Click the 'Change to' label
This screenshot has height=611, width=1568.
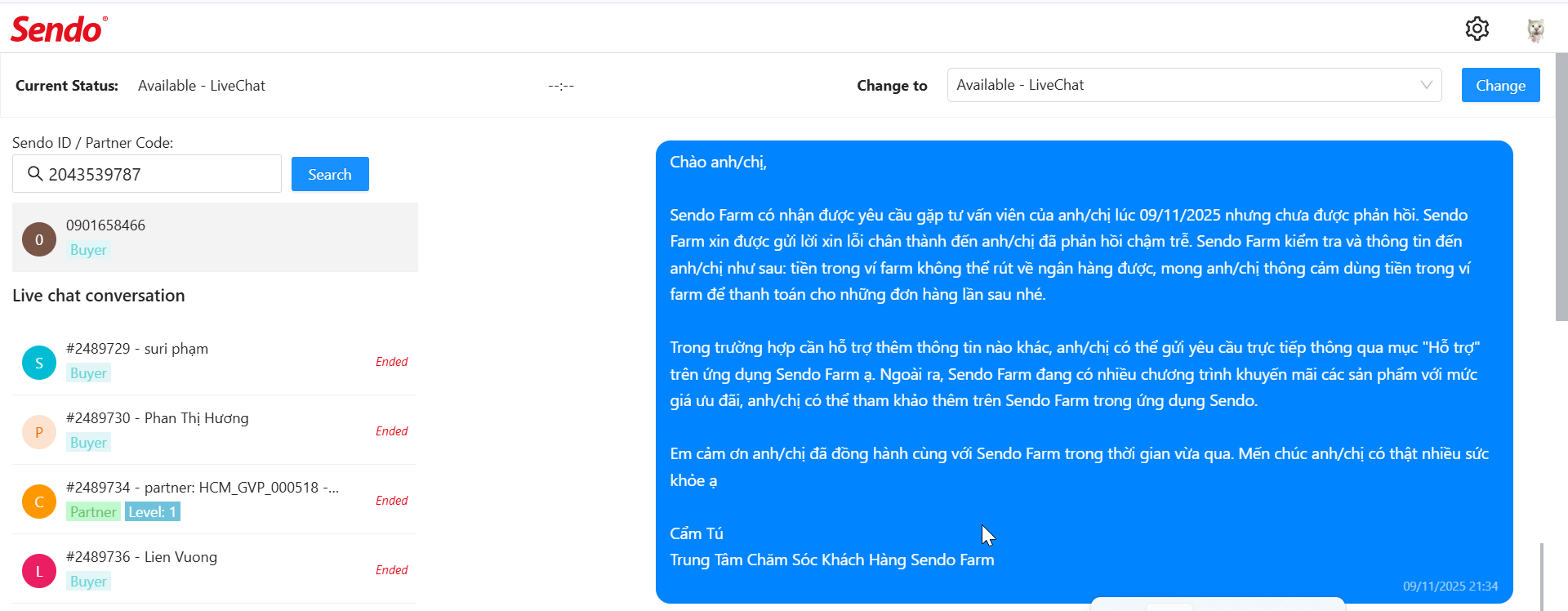click(892, 86)
